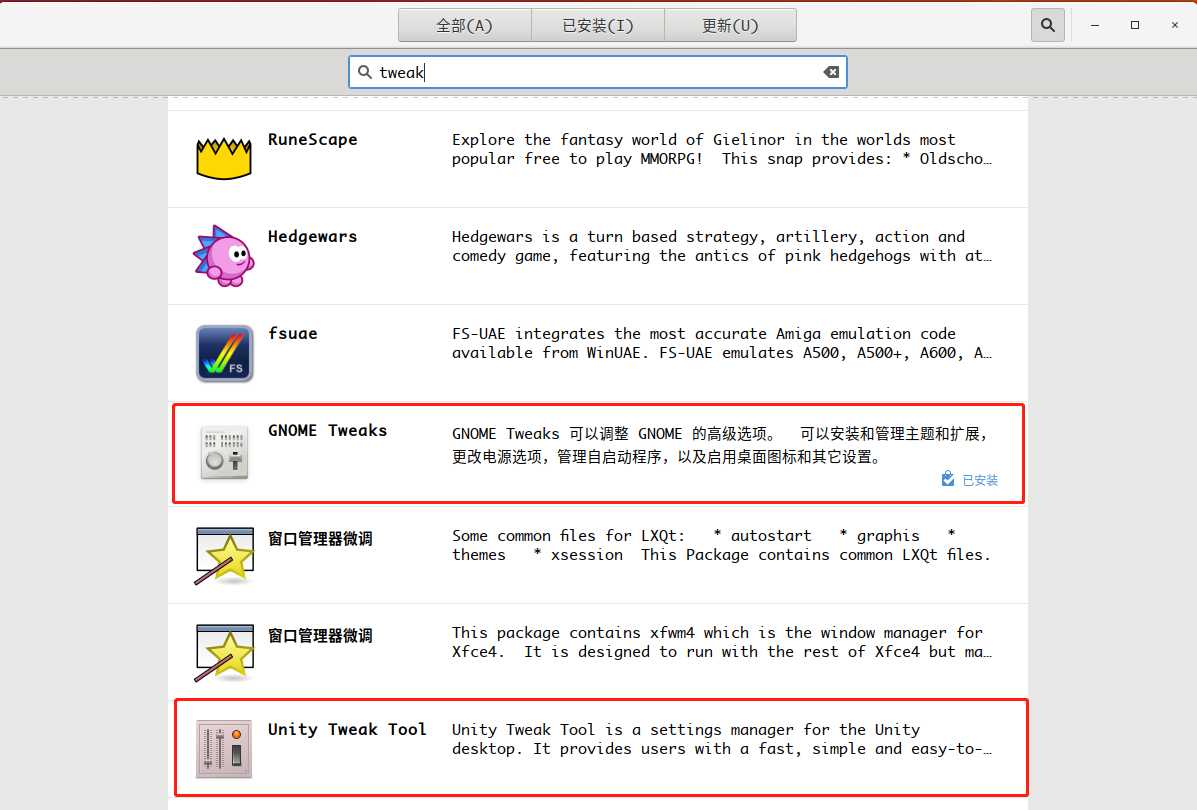Open the fsuae app name
Screen dimensions: 1197x810
coord(292,334)
